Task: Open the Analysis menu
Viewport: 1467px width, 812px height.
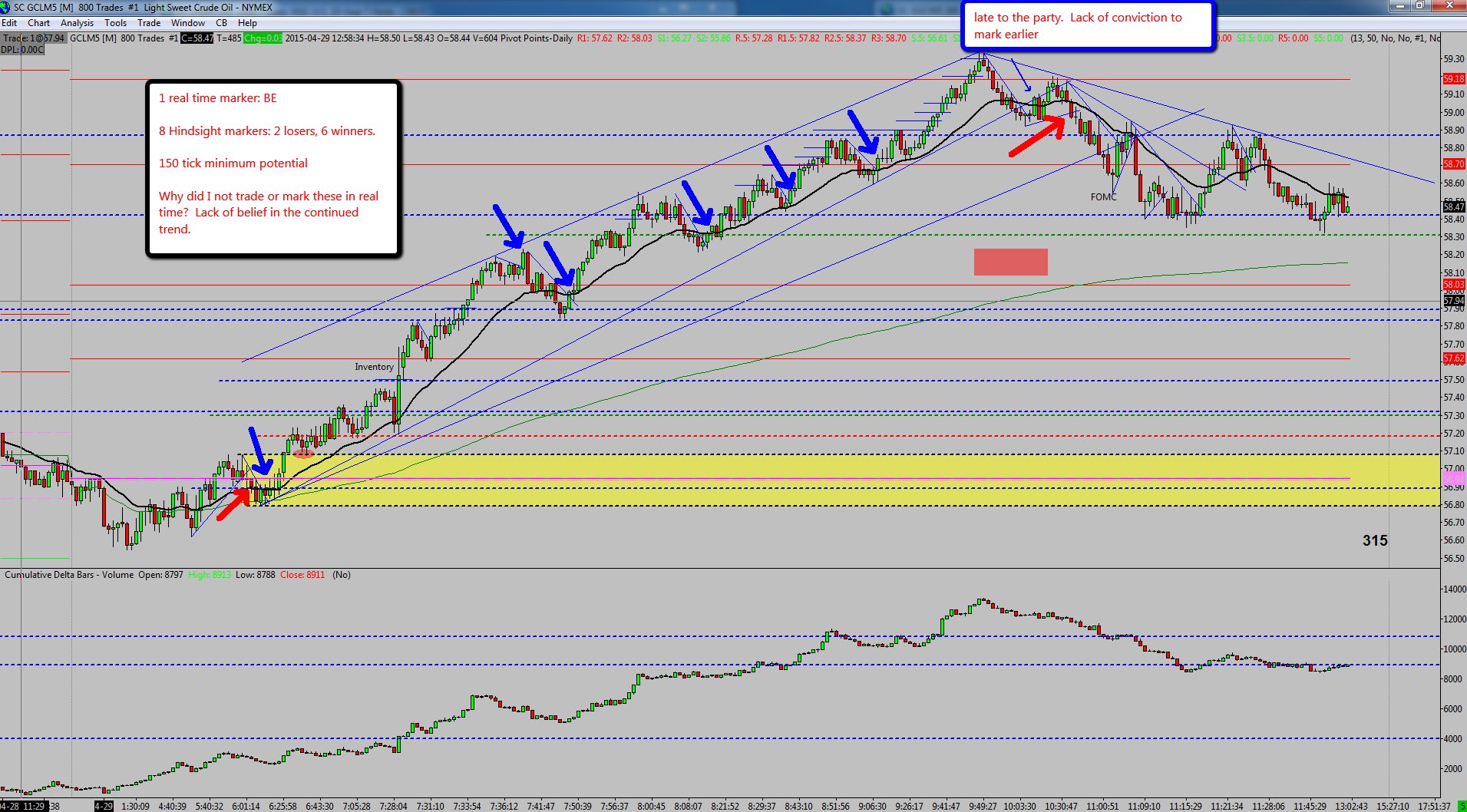Action: coord(77,23)
